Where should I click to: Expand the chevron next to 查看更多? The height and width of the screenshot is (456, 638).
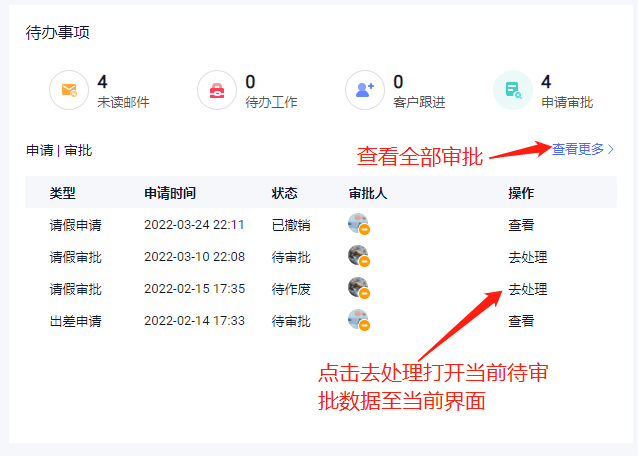(x=610, y=149)
